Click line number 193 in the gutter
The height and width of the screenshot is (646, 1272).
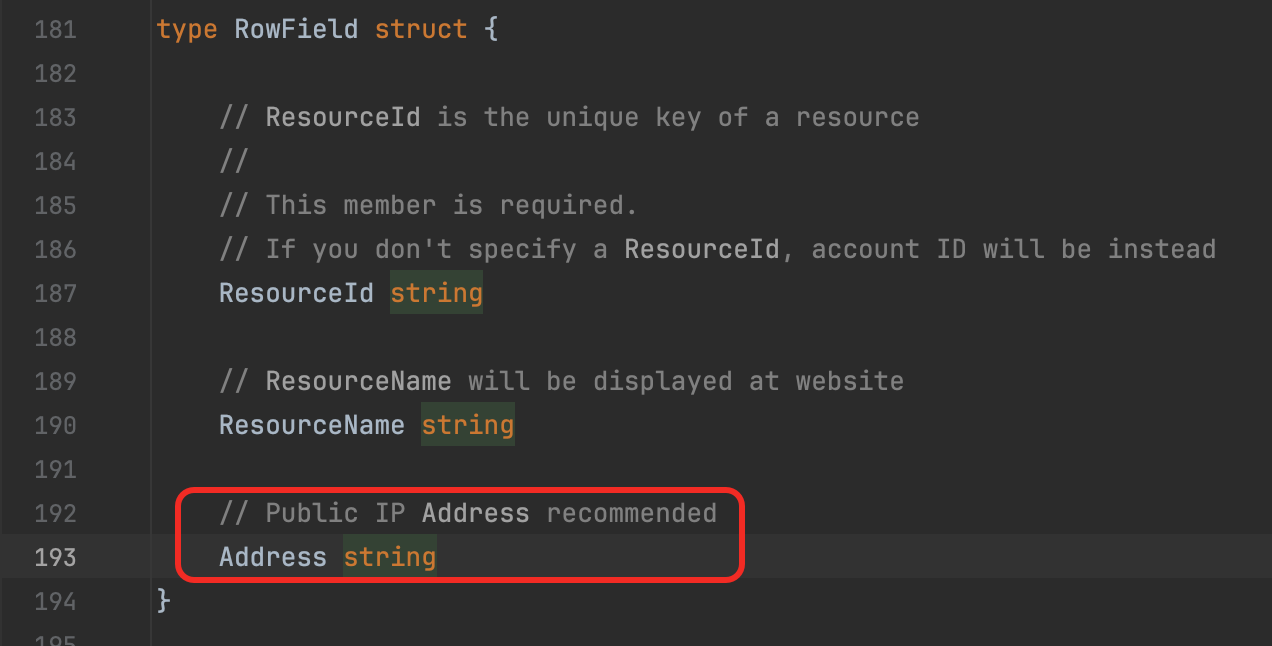[x=55, y=557]
